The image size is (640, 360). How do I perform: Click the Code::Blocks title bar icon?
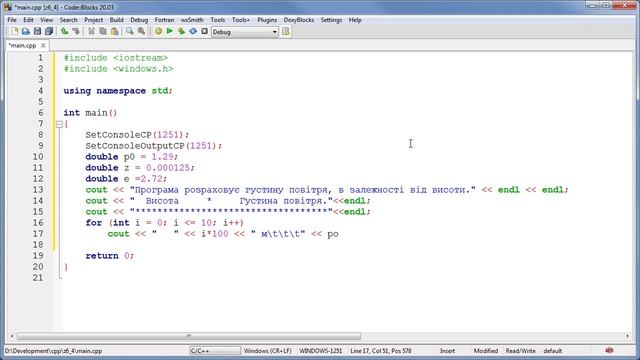click(x=8, y=7)
